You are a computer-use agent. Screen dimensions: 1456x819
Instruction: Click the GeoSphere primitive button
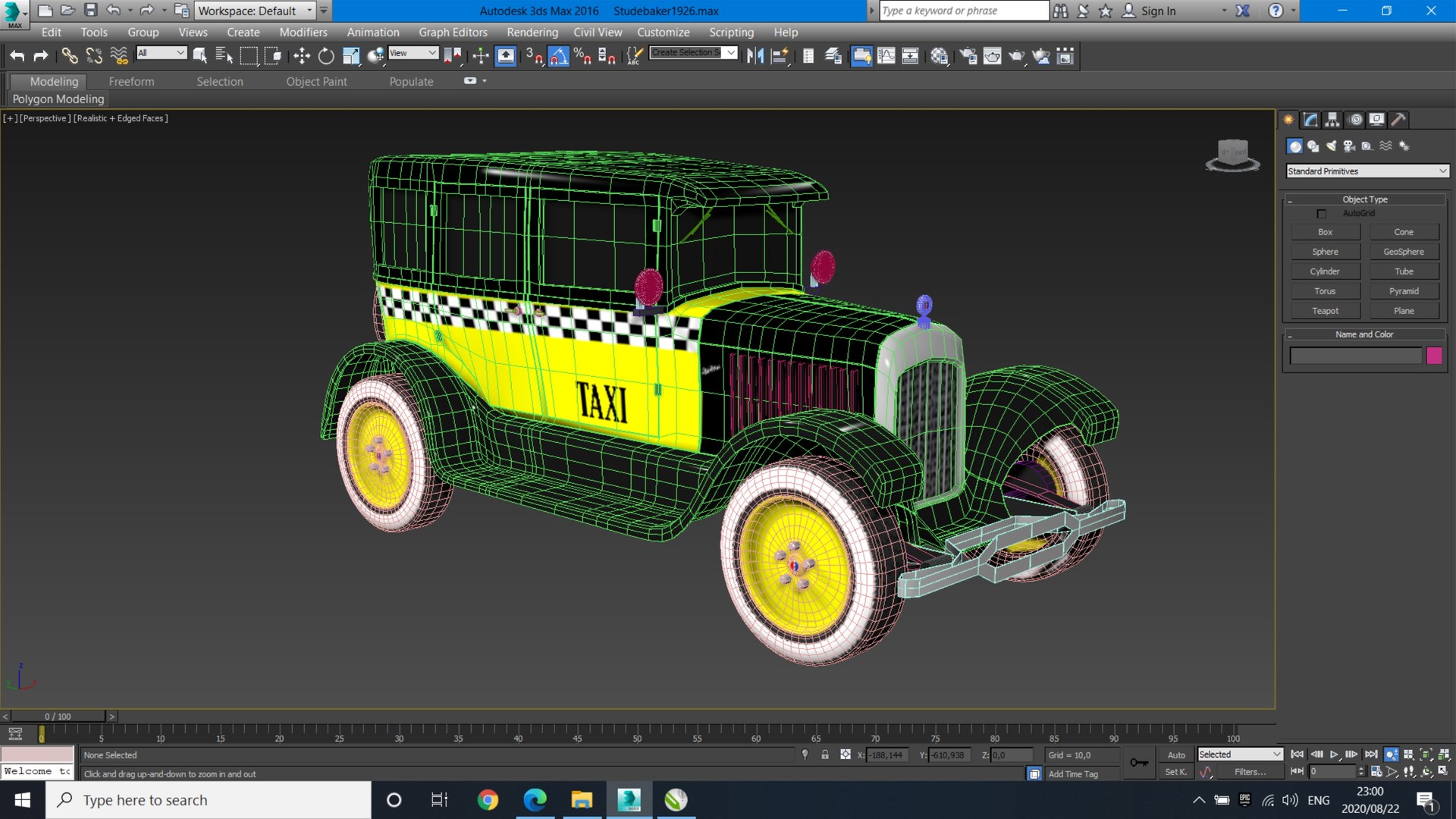coord(1404,252)
